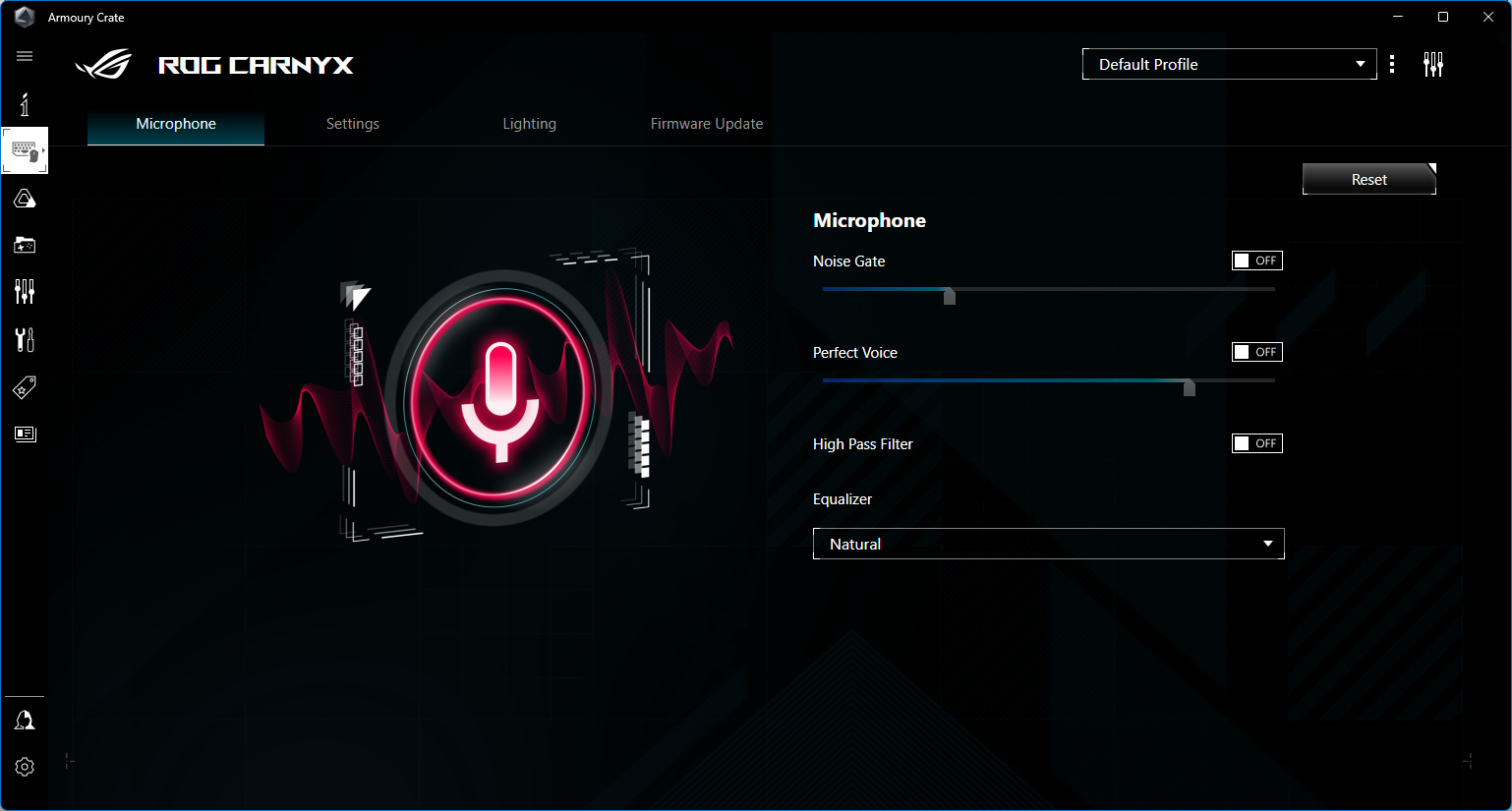1512x811 pixels.
Task: Switch to the Microphone tab
Action: (176, 124)
